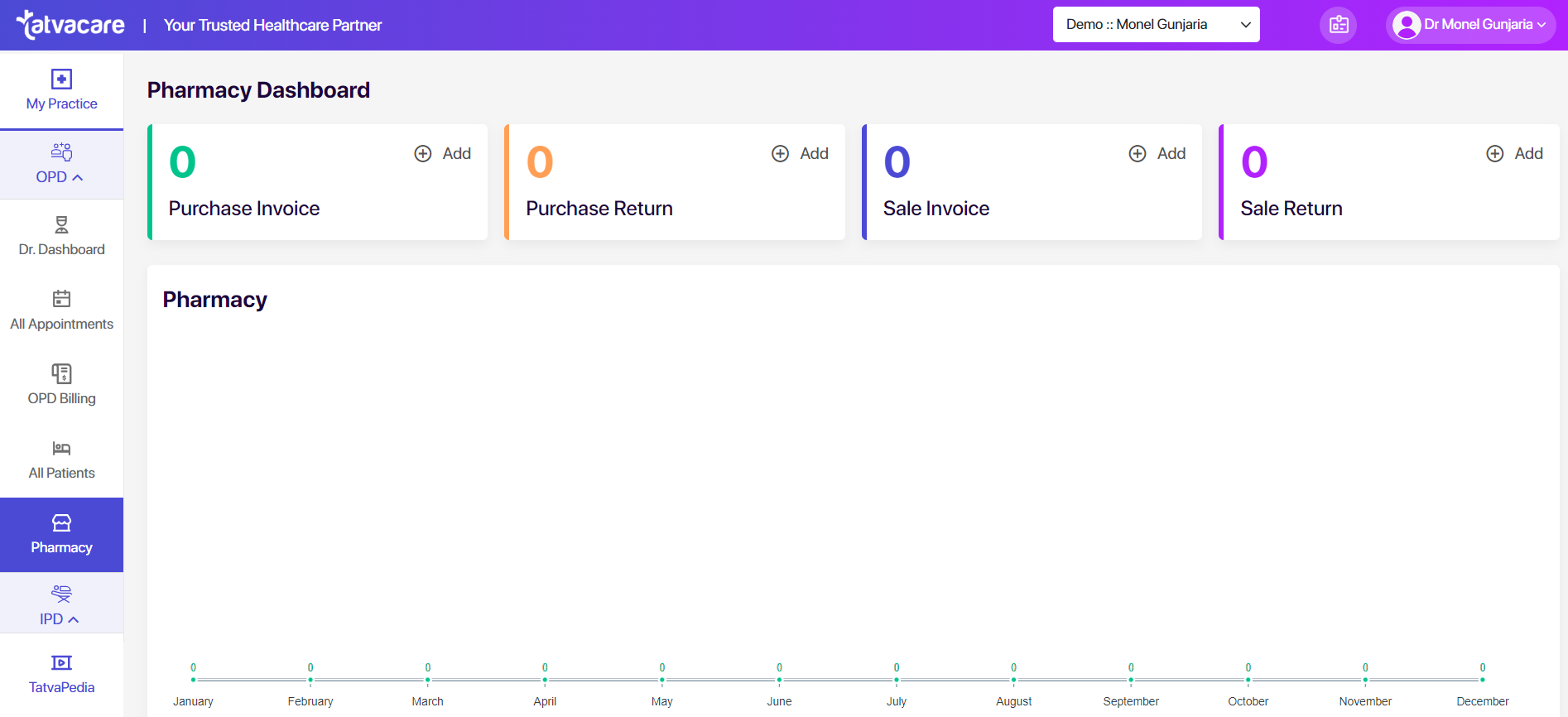Image resolution: width=1568 pixels, height=717 pixels.
Task: Click the Tatvacare logo in header
Action: [x=70, y=25]
